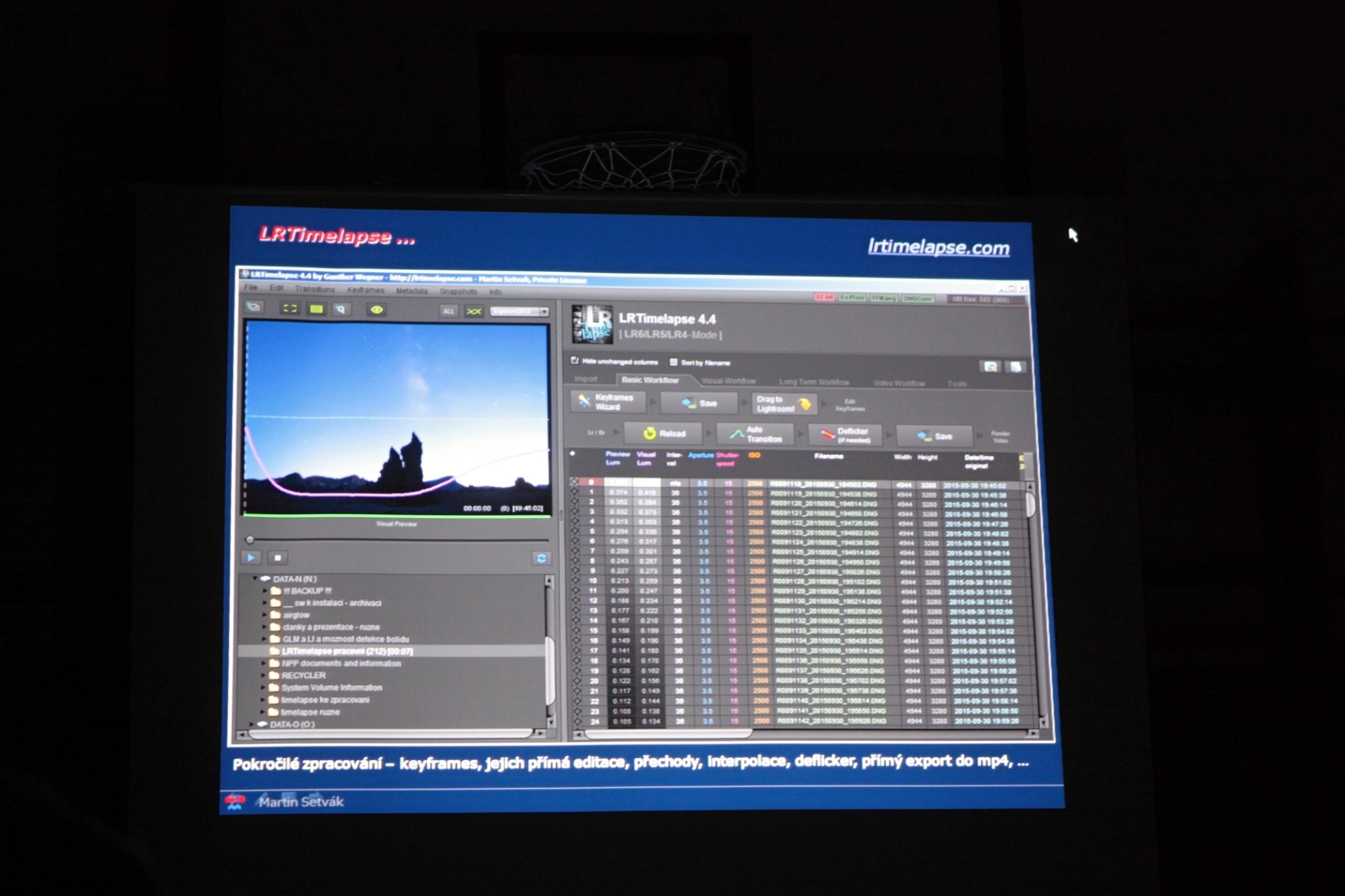Click the ISO column header

[x=755, y=455]
